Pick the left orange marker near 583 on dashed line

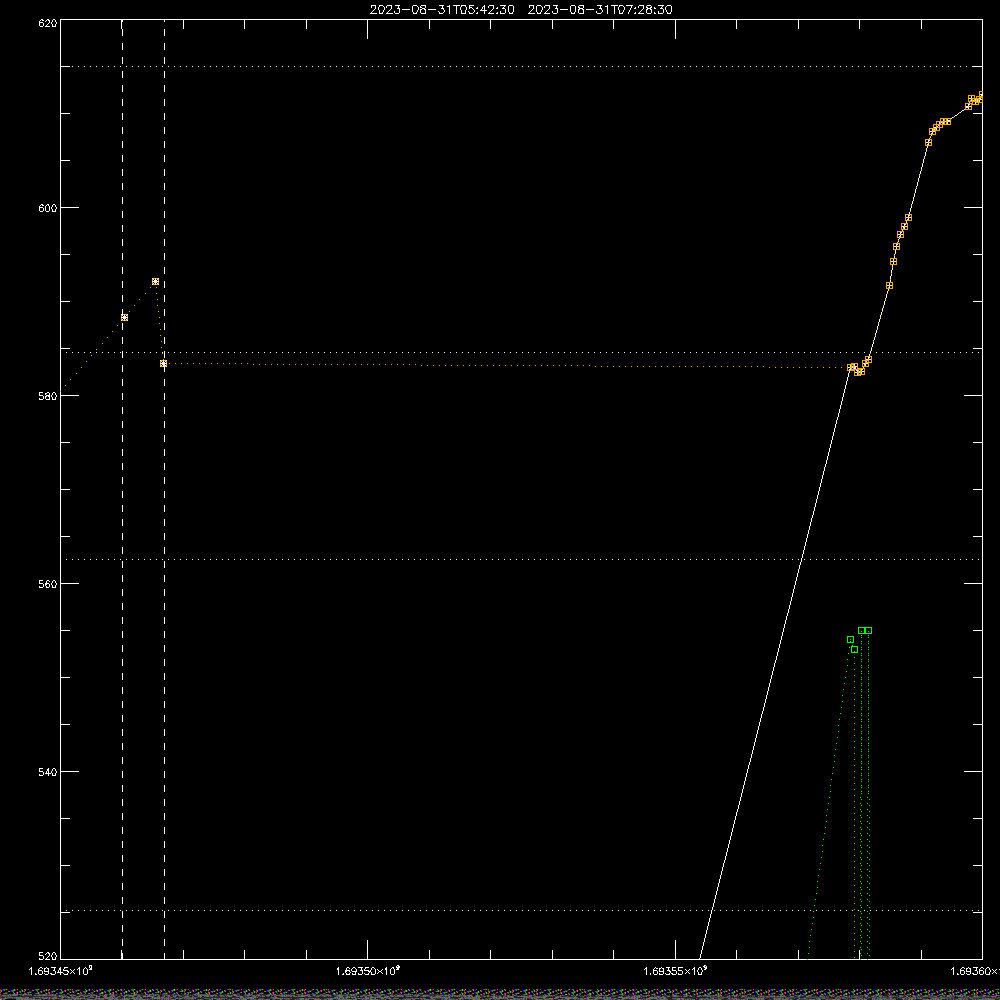[163, 364]
